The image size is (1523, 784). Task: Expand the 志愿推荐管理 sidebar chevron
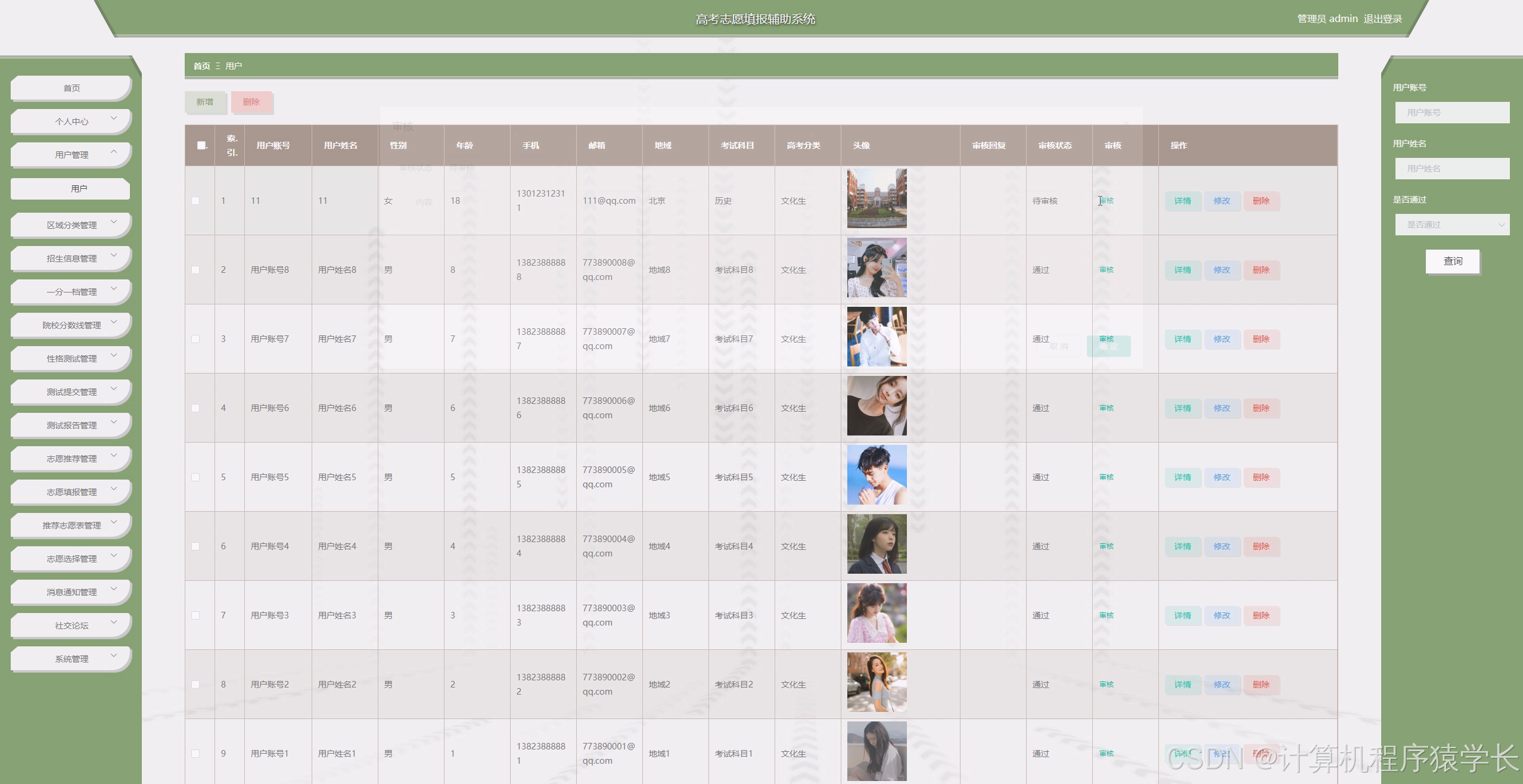click(114, 456)
